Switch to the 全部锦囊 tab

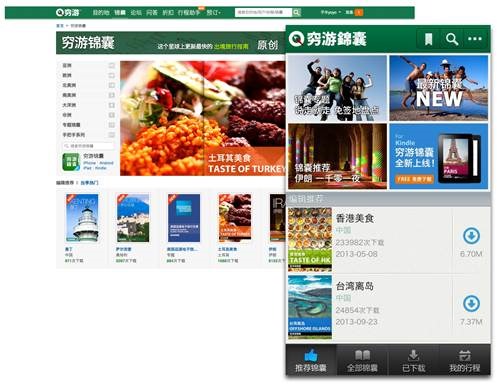362,361
